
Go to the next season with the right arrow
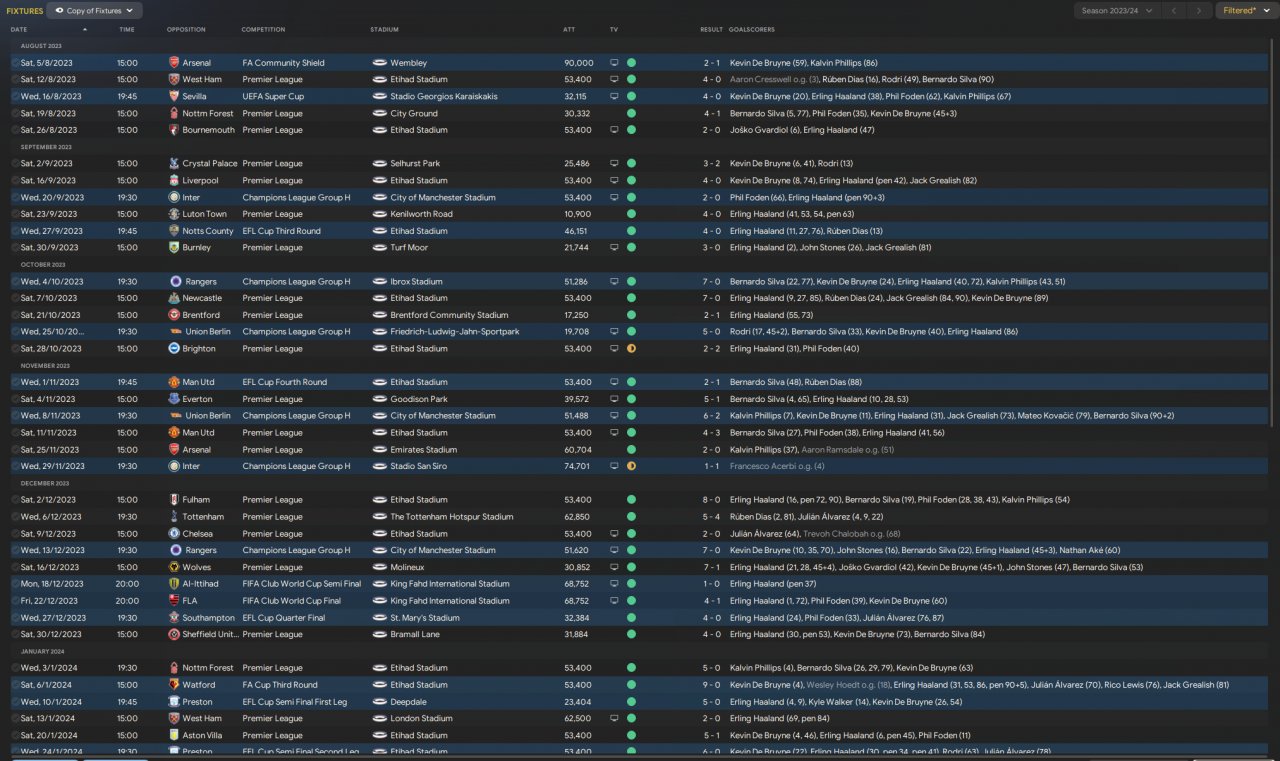click(x=1199, y=10)
